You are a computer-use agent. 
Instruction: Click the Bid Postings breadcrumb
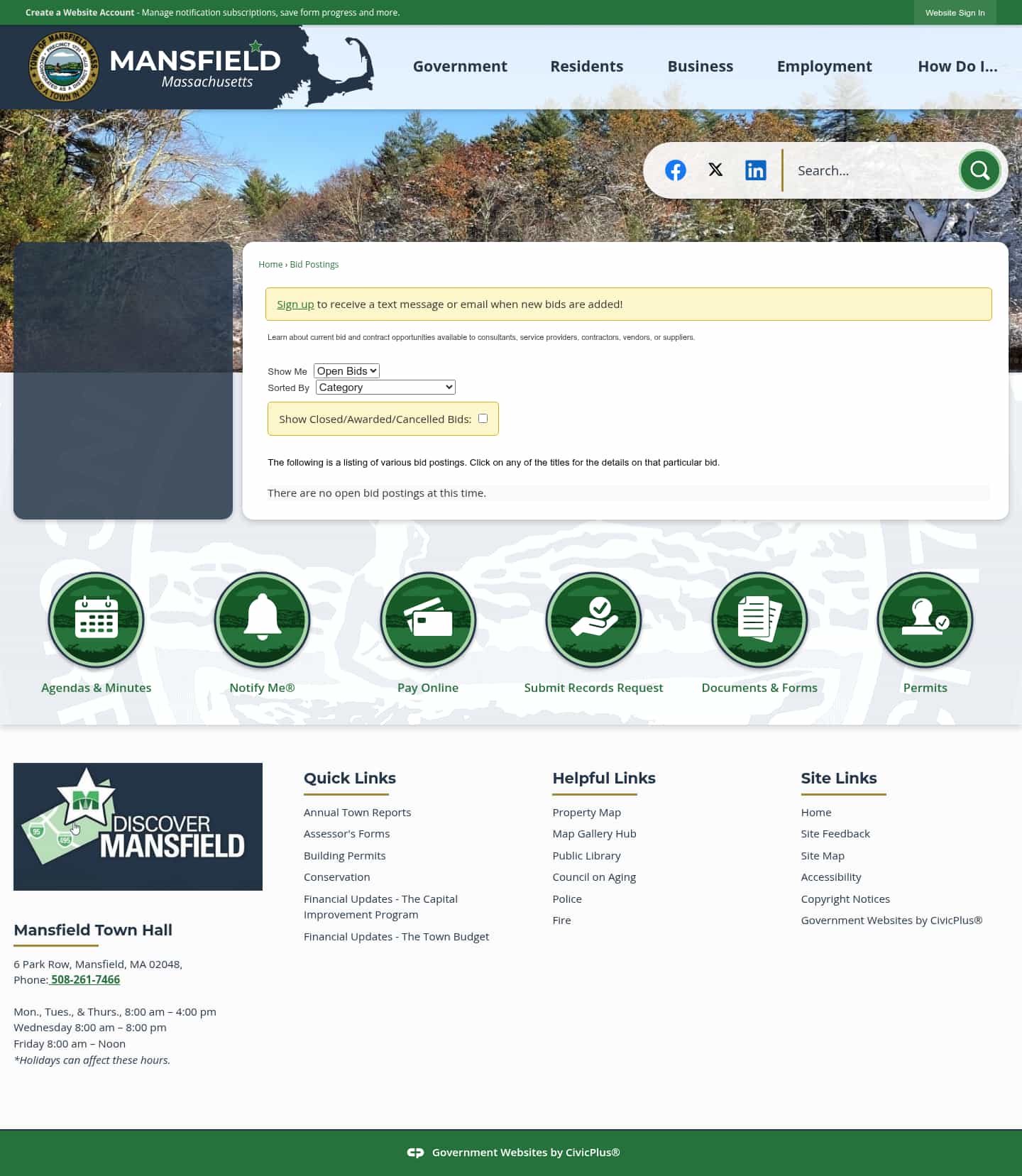314,264
